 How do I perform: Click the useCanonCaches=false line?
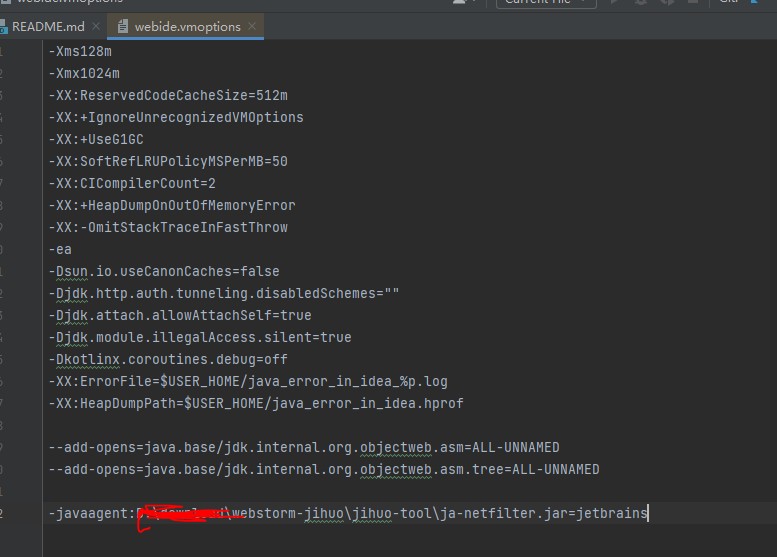click(164, 272)
